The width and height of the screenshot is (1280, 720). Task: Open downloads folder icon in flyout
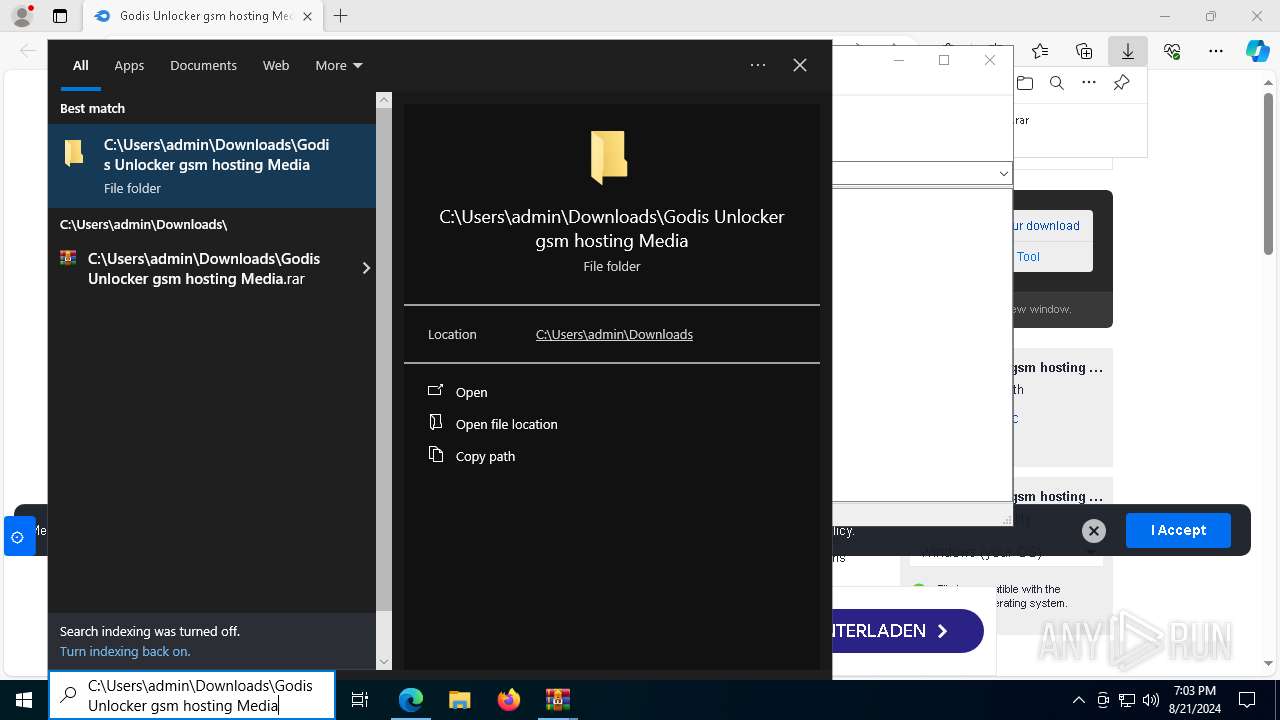1025,83
